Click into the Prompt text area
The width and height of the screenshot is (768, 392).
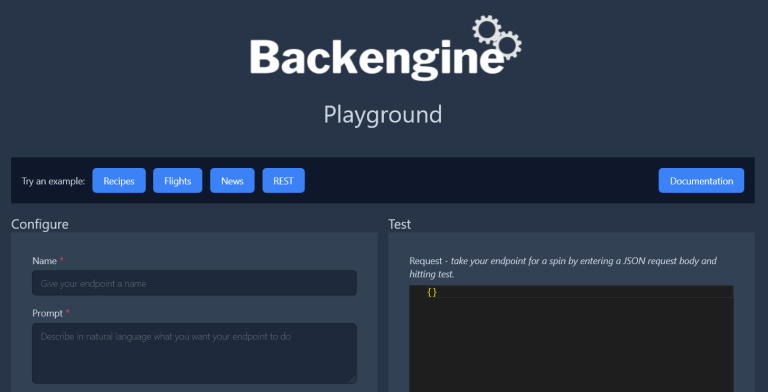click(194, 353)
